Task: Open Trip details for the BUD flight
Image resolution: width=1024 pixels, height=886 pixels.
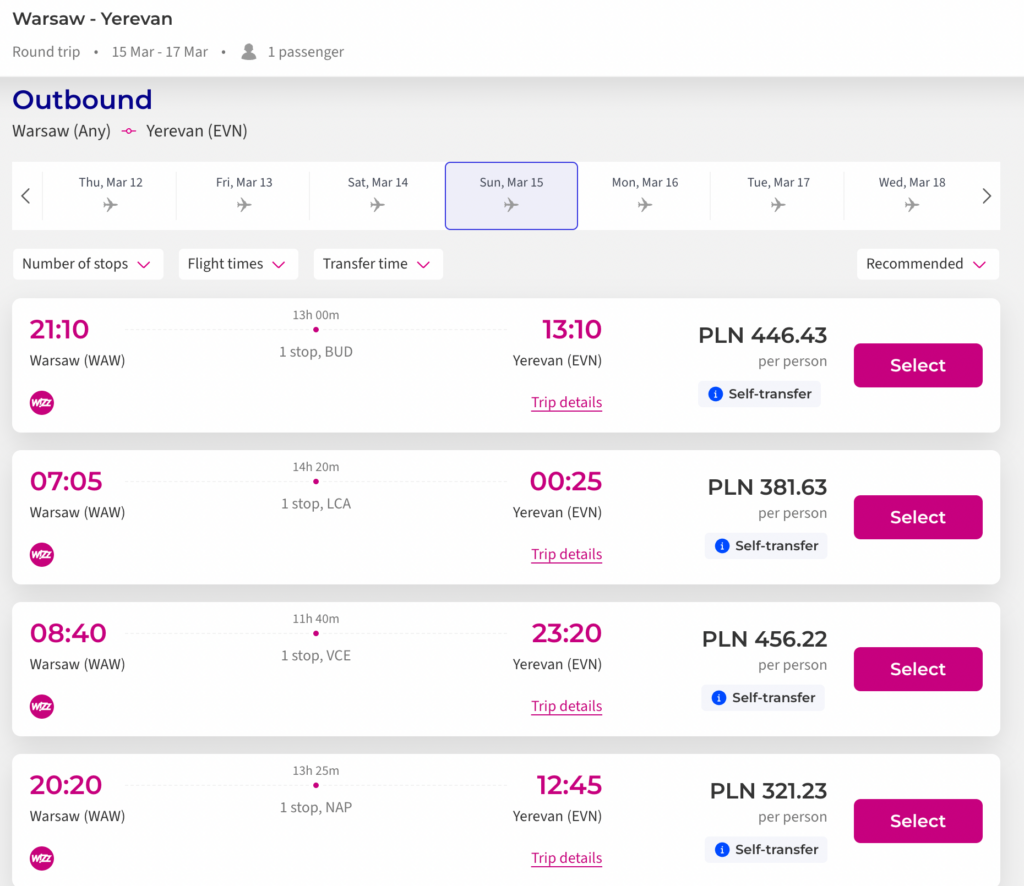Action: tap(566, 402)
